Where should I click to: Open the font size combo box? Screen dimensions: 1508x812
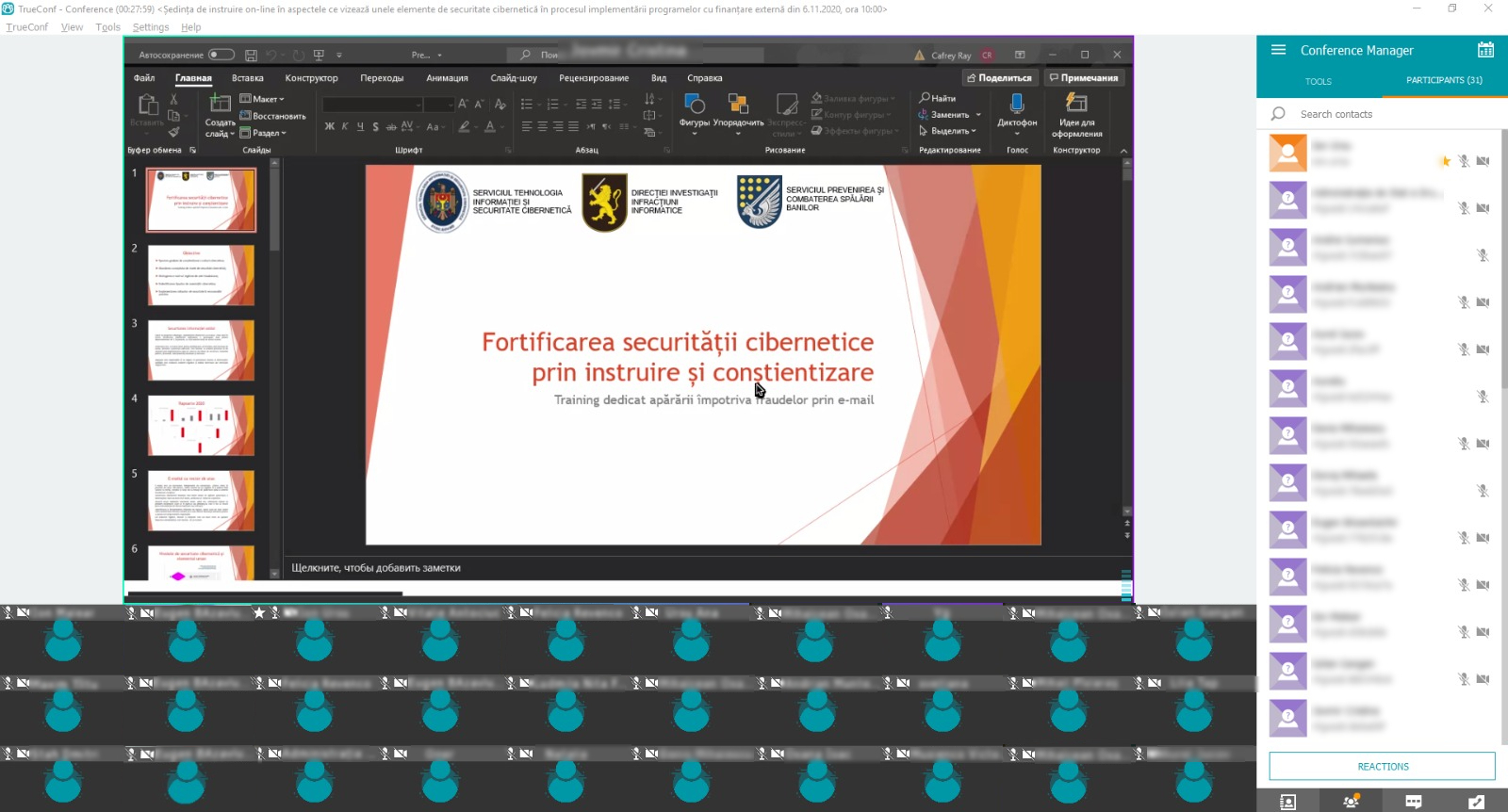coord(437,105)
